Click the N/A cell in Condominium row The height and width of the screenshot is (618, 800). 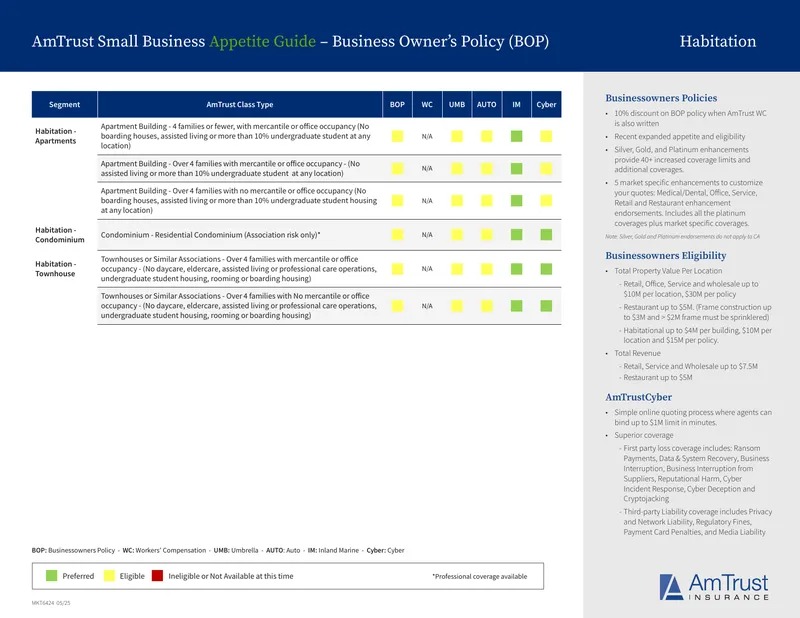click(427, 235)
